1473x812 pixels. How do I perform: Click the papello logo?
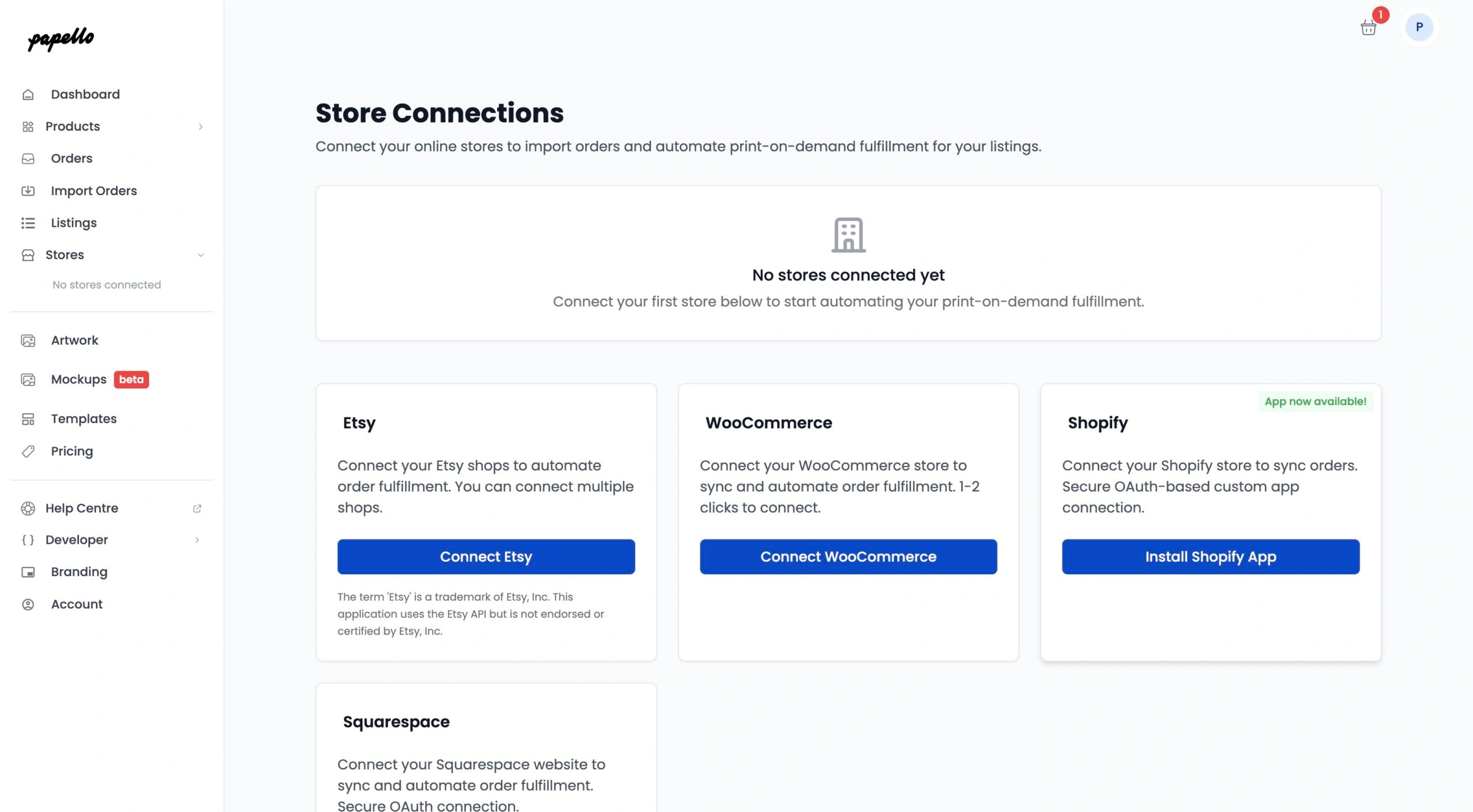coord(60,39)
